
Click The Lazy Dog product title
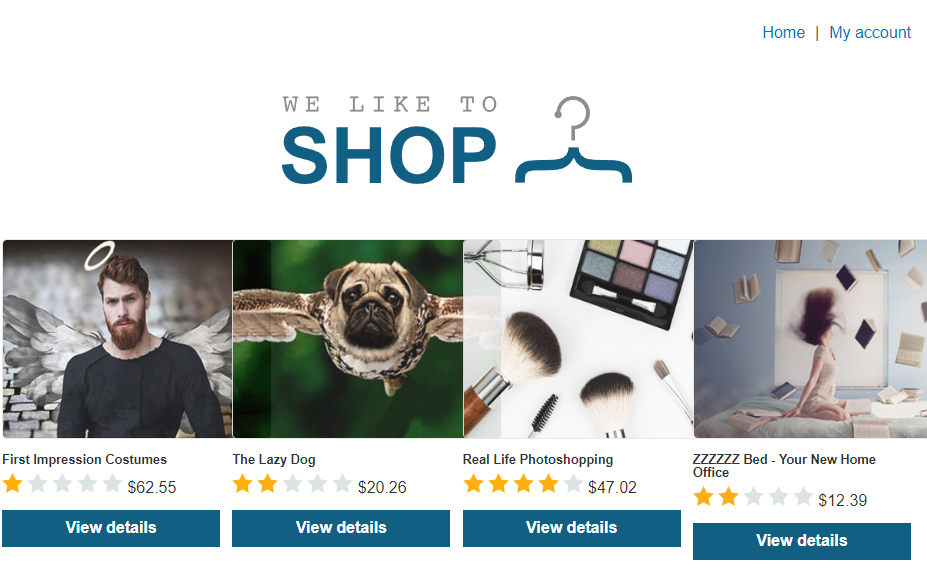click(274, 459)
